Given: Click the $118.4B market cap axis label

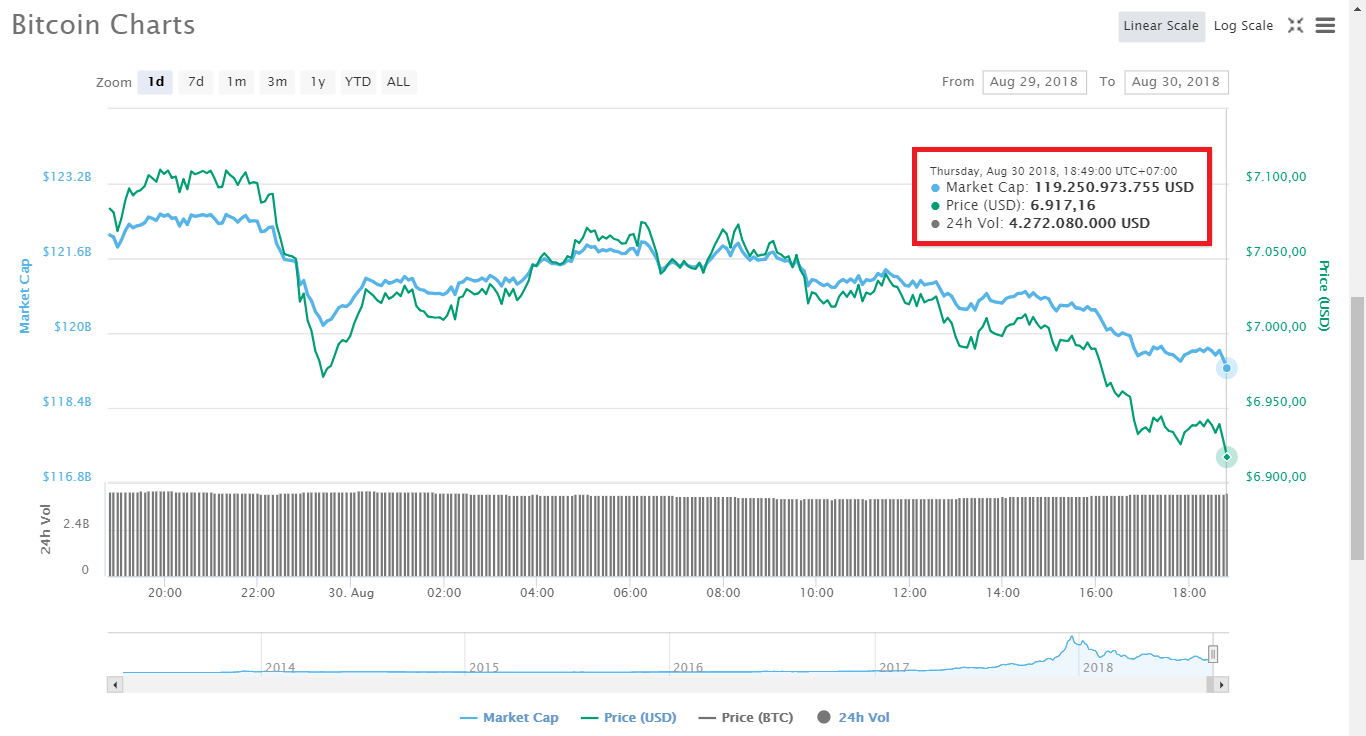Looking at the screenshot, I should pos(67,402).
